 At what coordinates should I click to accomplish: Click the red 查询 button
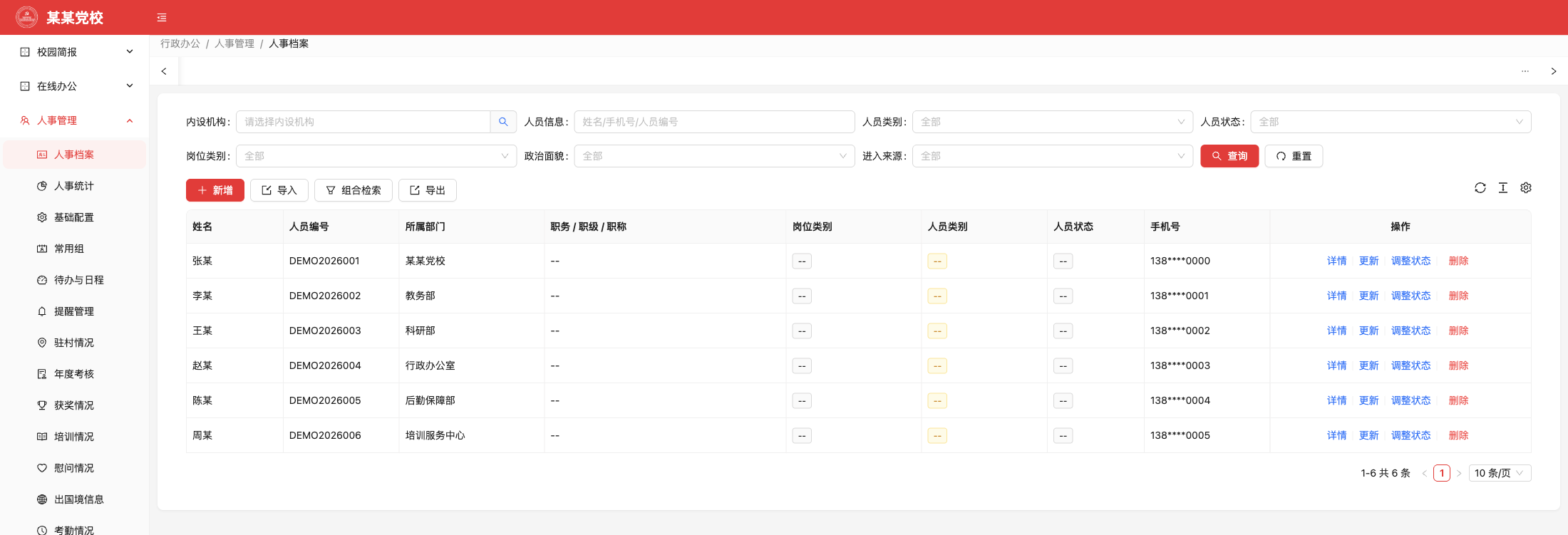pos(1229,156)
